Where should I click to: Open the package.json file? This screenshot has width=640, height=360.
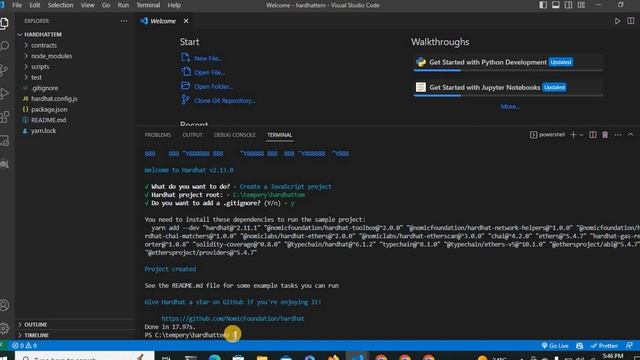tap(75, 109)
